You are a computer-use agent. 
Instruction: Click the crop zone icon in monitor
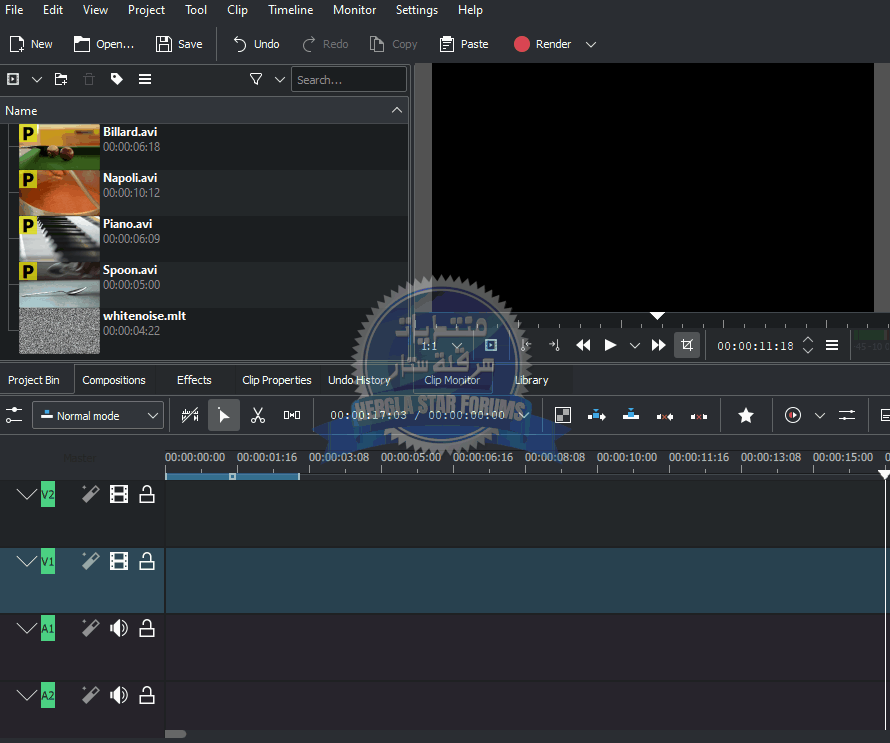tap(686, 345)
